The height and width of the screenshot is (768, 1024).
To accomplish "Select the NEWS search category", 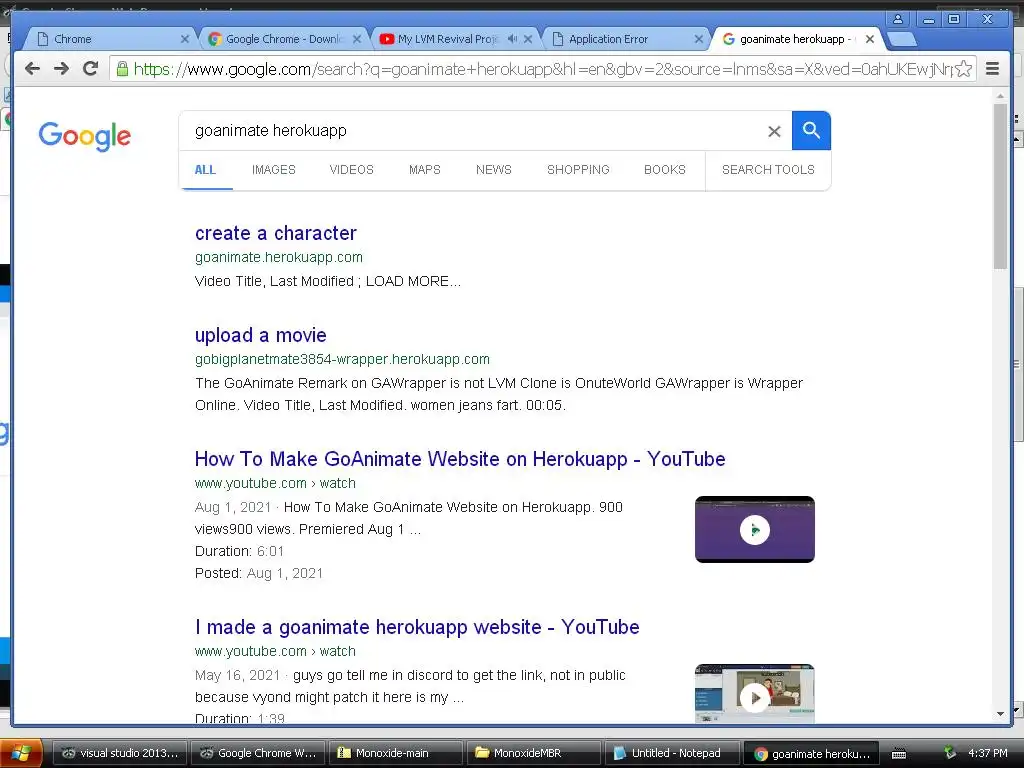I will coord(494,170).
